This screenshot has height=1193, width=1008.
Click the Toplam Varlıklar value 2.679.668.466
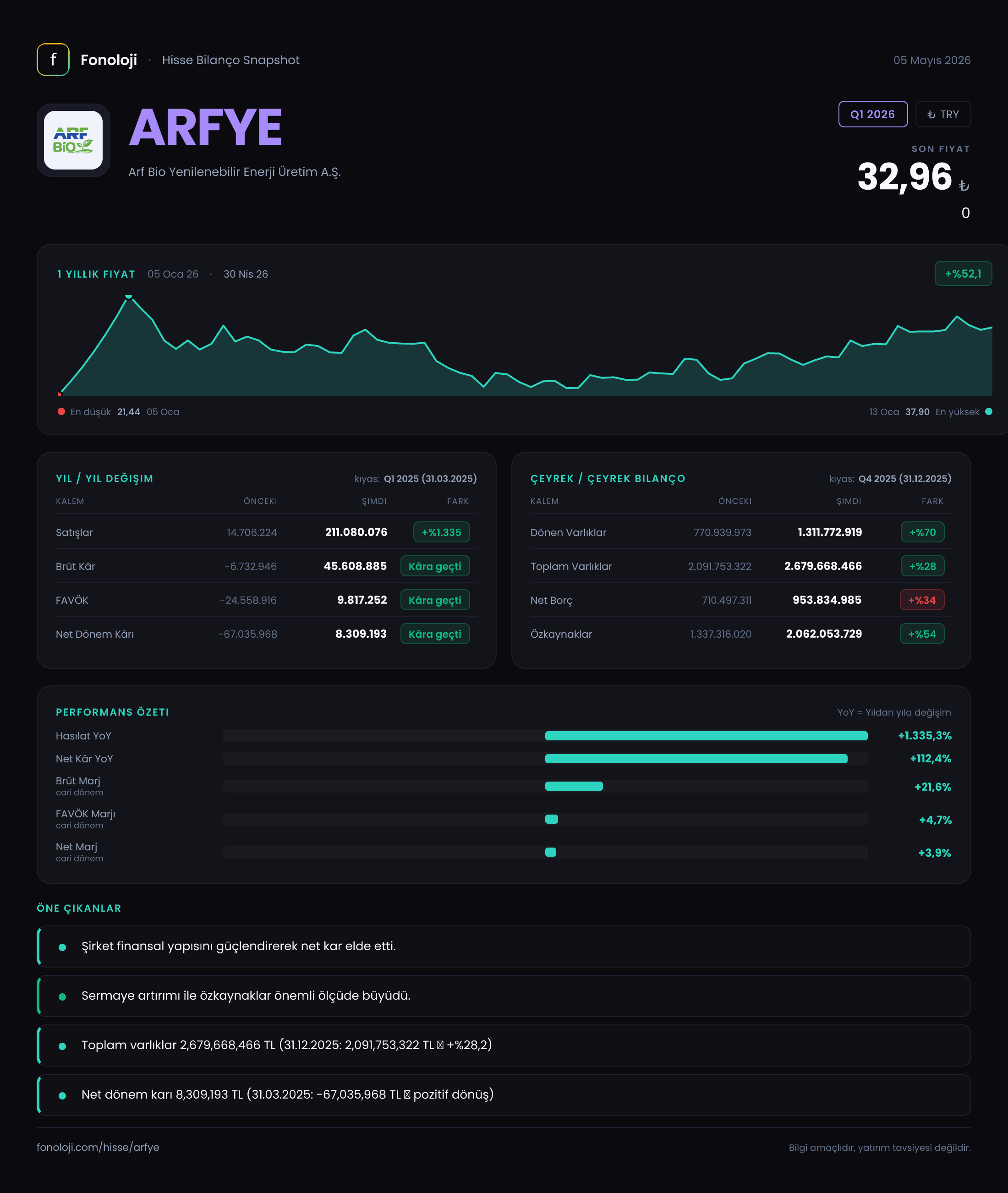tap(823, 566)
